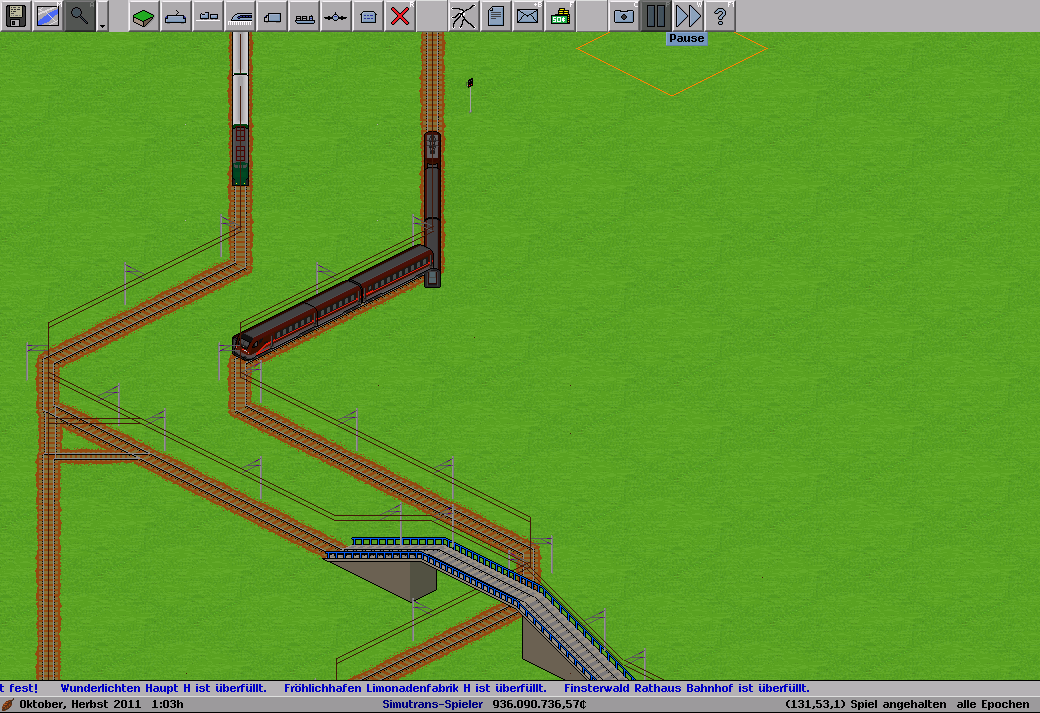The width and height of the screenshot is (1040, 713).
Task: Open the save/load game menu
Action: pos(16,15)
